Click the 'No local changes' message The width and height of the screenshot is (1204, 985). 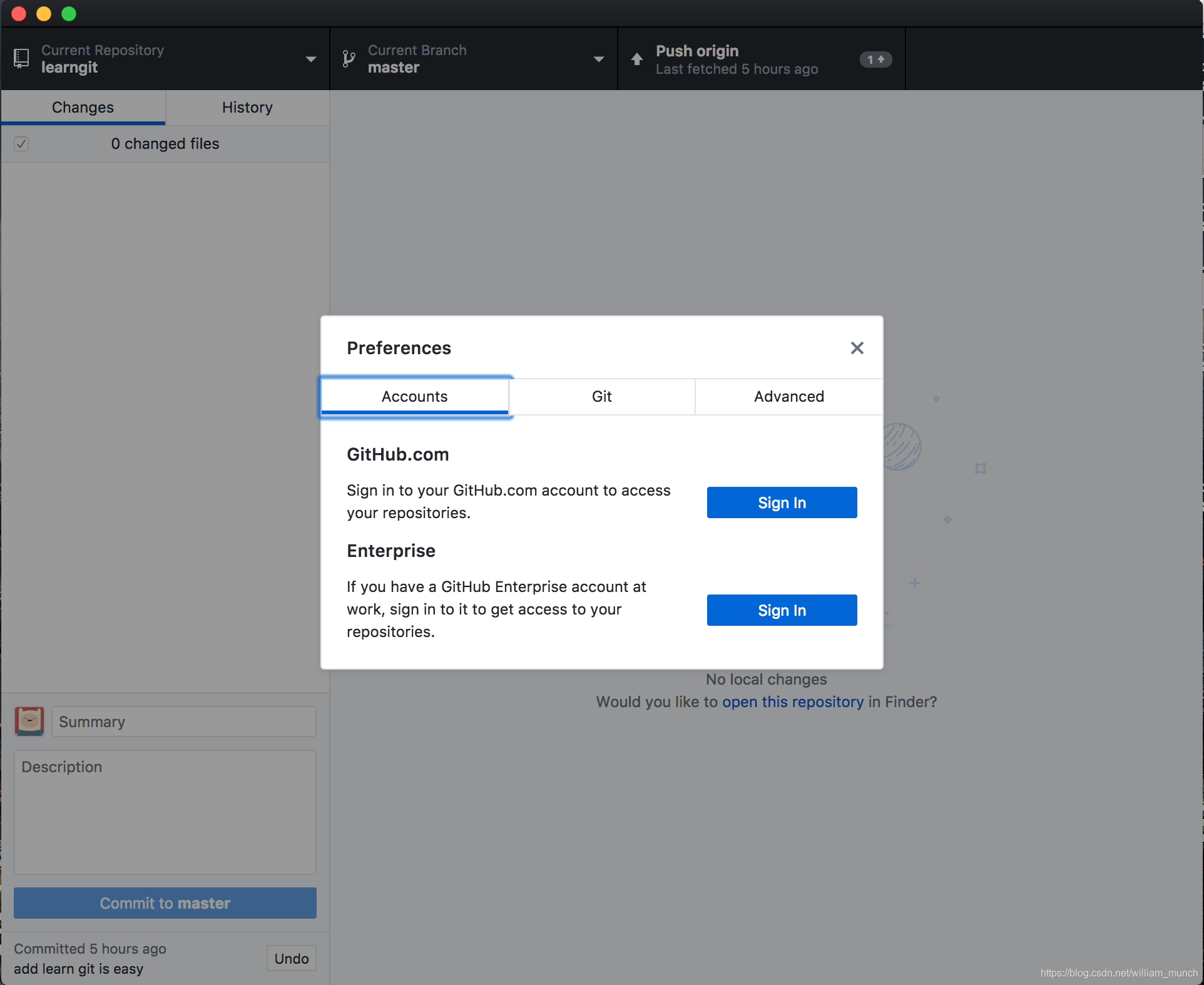click(766, 680)
